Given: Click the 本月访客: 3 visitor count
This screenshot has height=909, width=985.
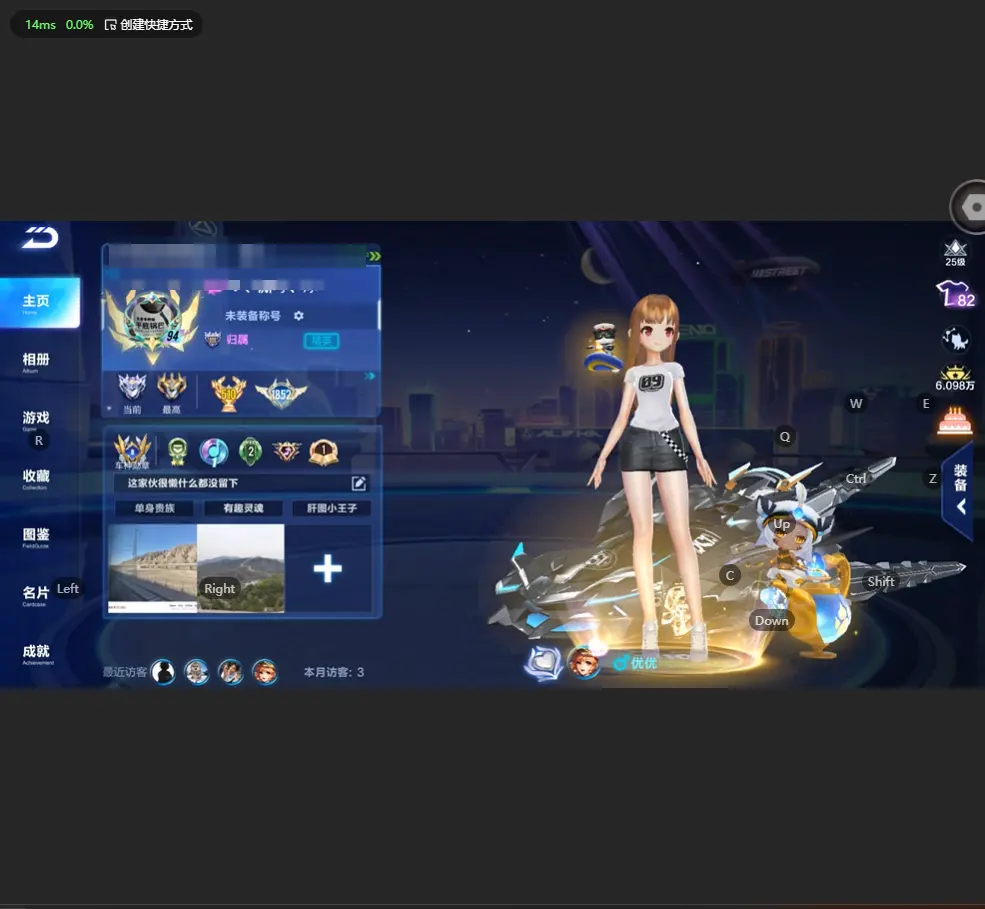Looking at the screenshot, I should tap(334, 672).
